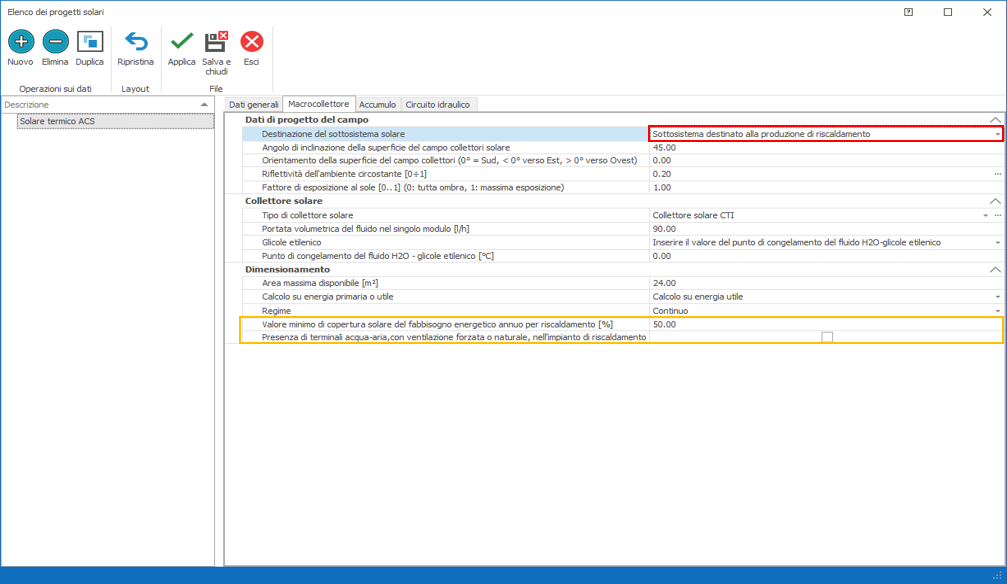
Task: Open the Destinazione del sottosistema solare dropdown
Action: click(x=997, y=134)
